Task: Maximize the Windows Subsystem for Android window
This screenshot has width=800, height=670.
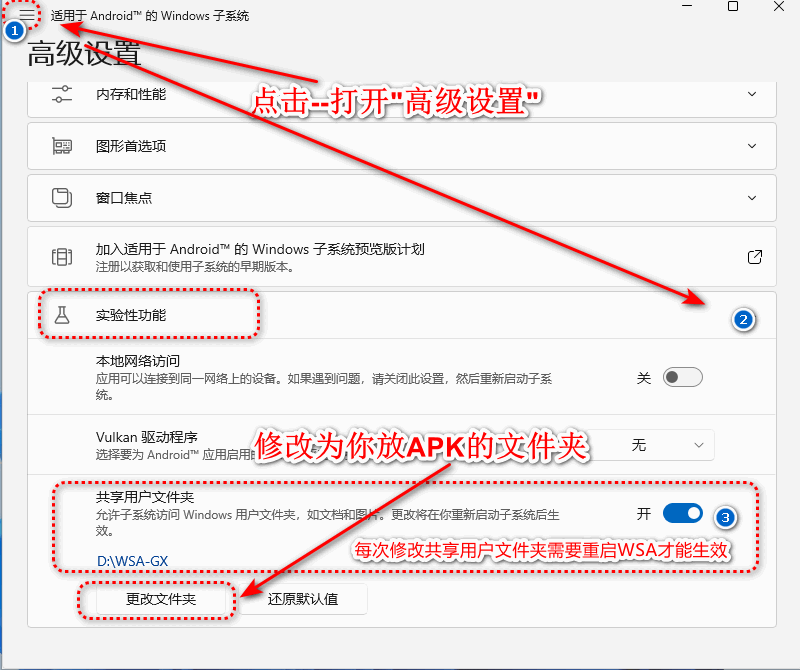Action: pyautogui.click(x=733, y=6)
